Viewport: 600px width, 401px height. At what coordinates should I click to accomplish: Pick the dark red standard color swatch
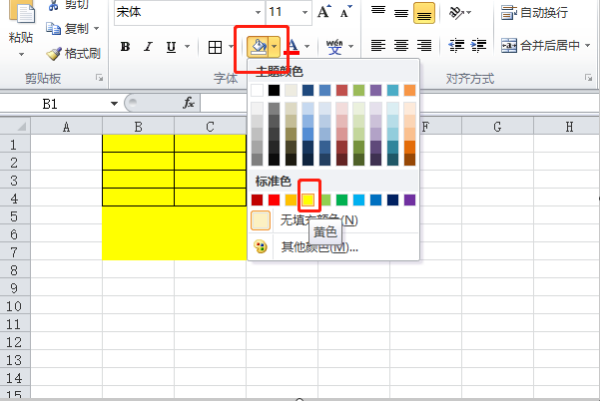tap(257, 200)
